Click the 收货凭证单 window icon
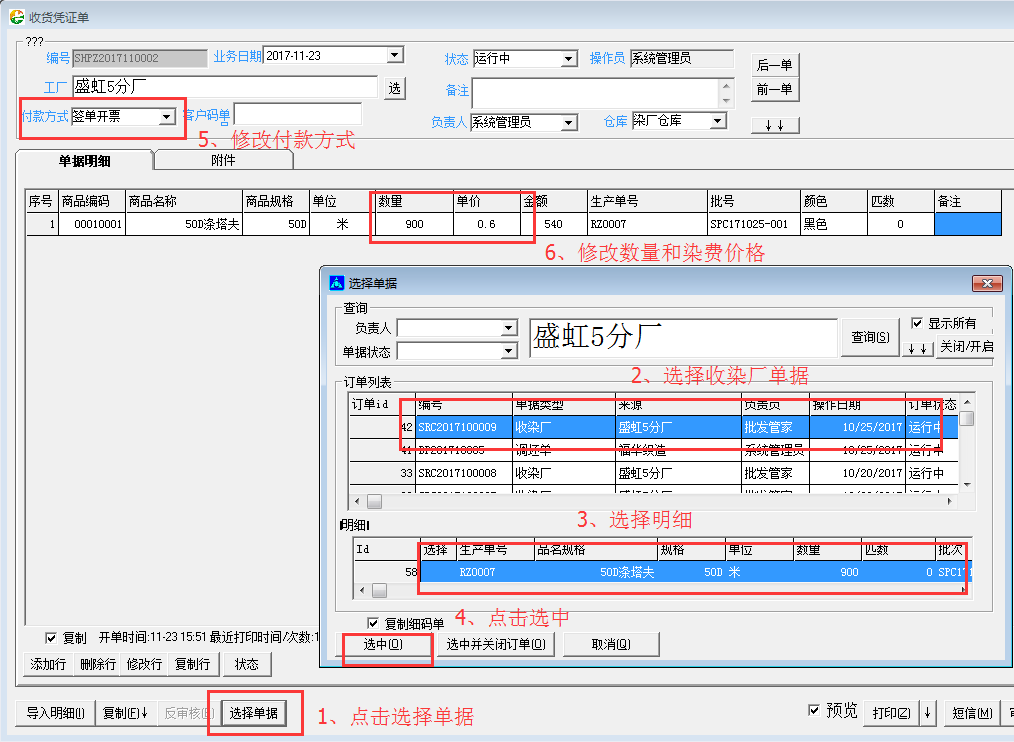This screenshot has height=742, width=1014. click(x=17, y=17)
